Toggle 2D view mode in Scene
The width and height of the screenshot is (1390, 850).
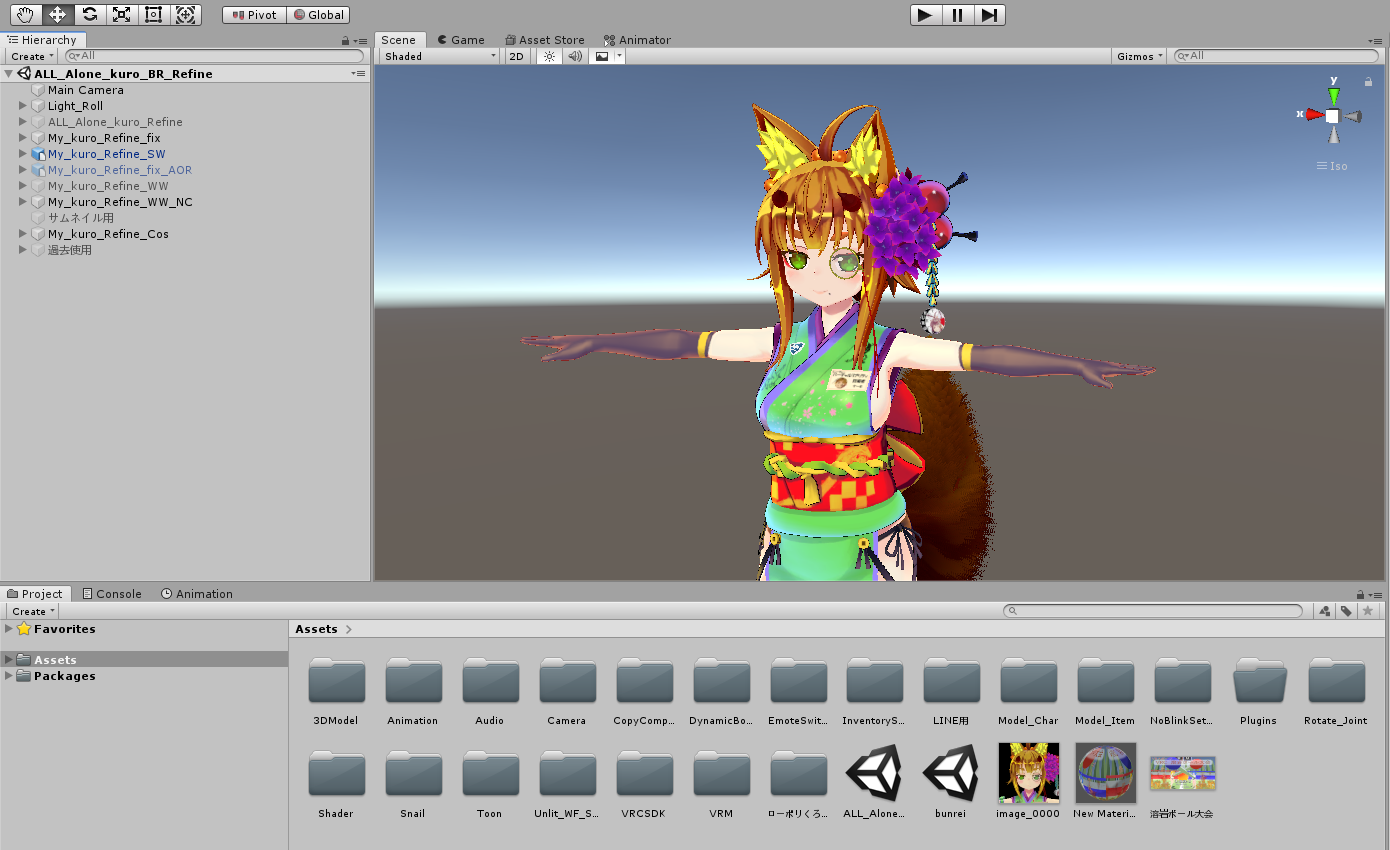[516, 57]
